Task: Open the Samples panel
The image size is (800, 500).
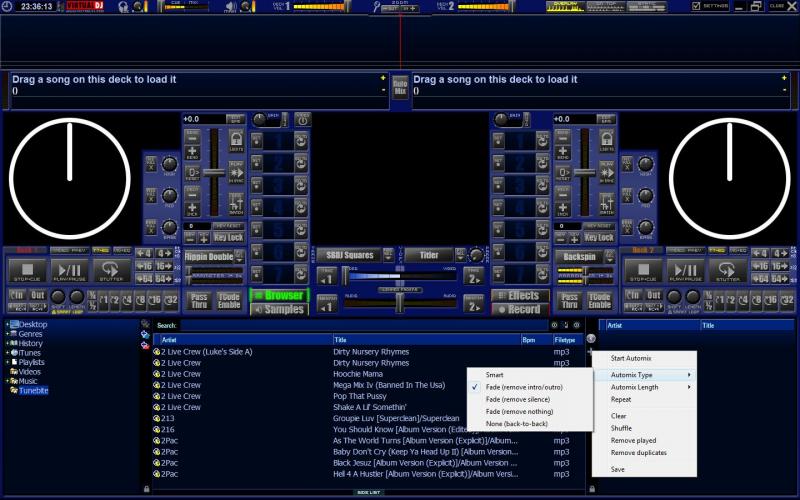Action: pyautogui.click(x=280, y=309)
